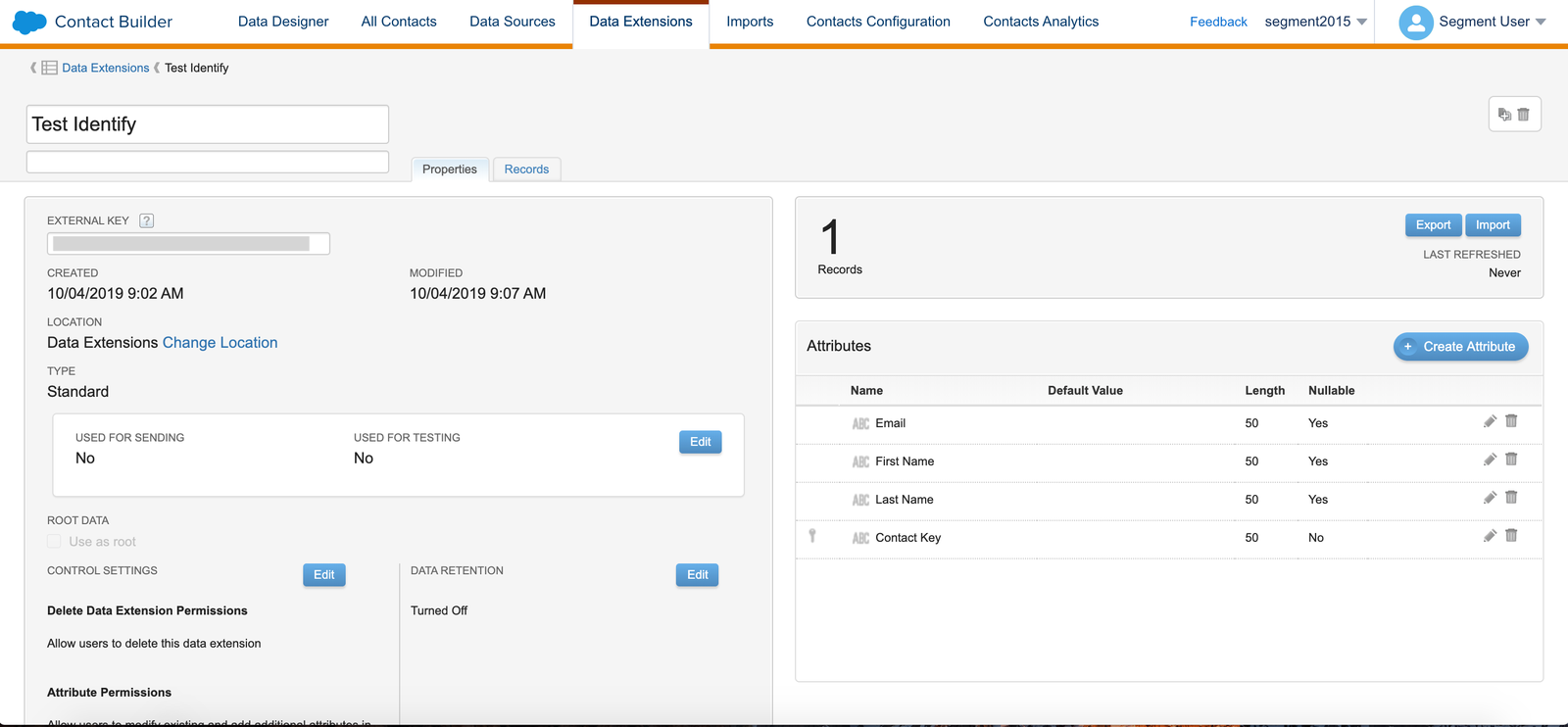Toggle the Use as root checkbox
The height and width of the screenshot is (727, 1568).
(55, 542)
